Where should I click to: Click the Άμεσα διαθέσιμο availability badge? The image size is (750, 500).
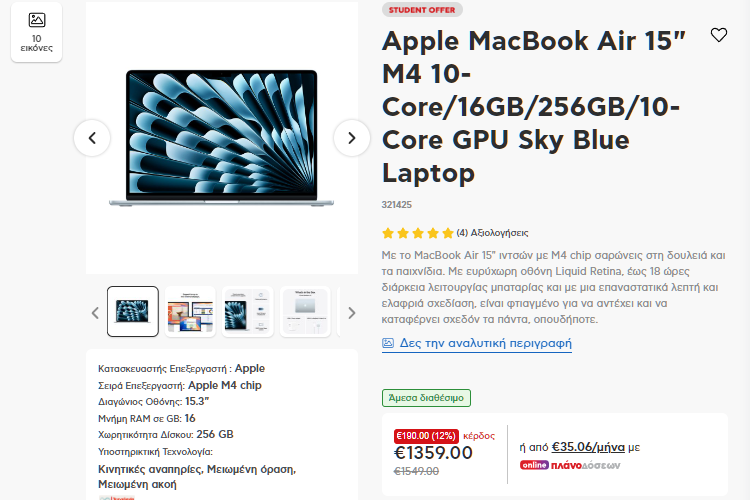click(426, 398)
